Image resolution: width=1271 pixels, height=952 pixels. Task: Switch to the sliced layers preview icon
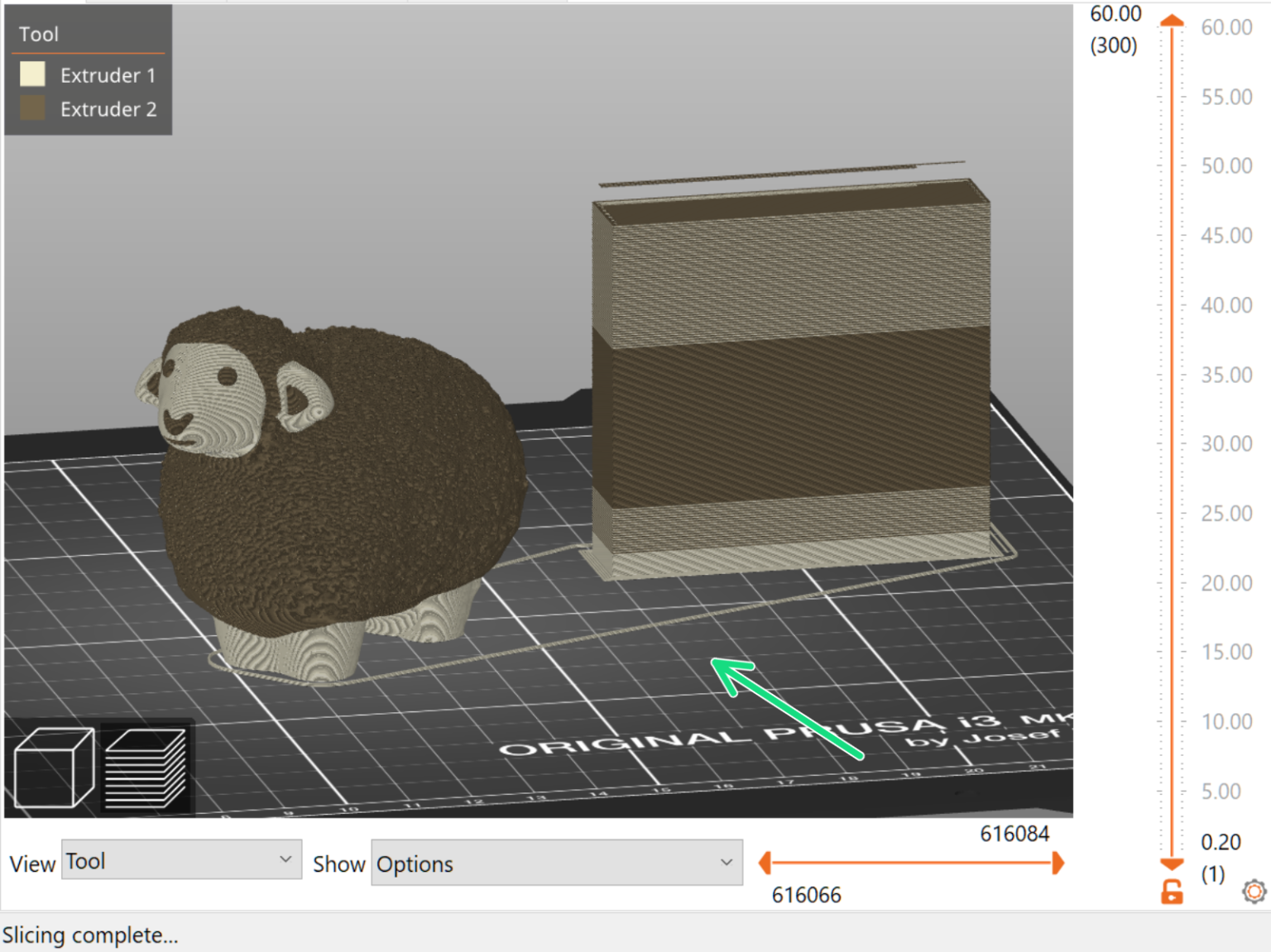click(146, 768)
